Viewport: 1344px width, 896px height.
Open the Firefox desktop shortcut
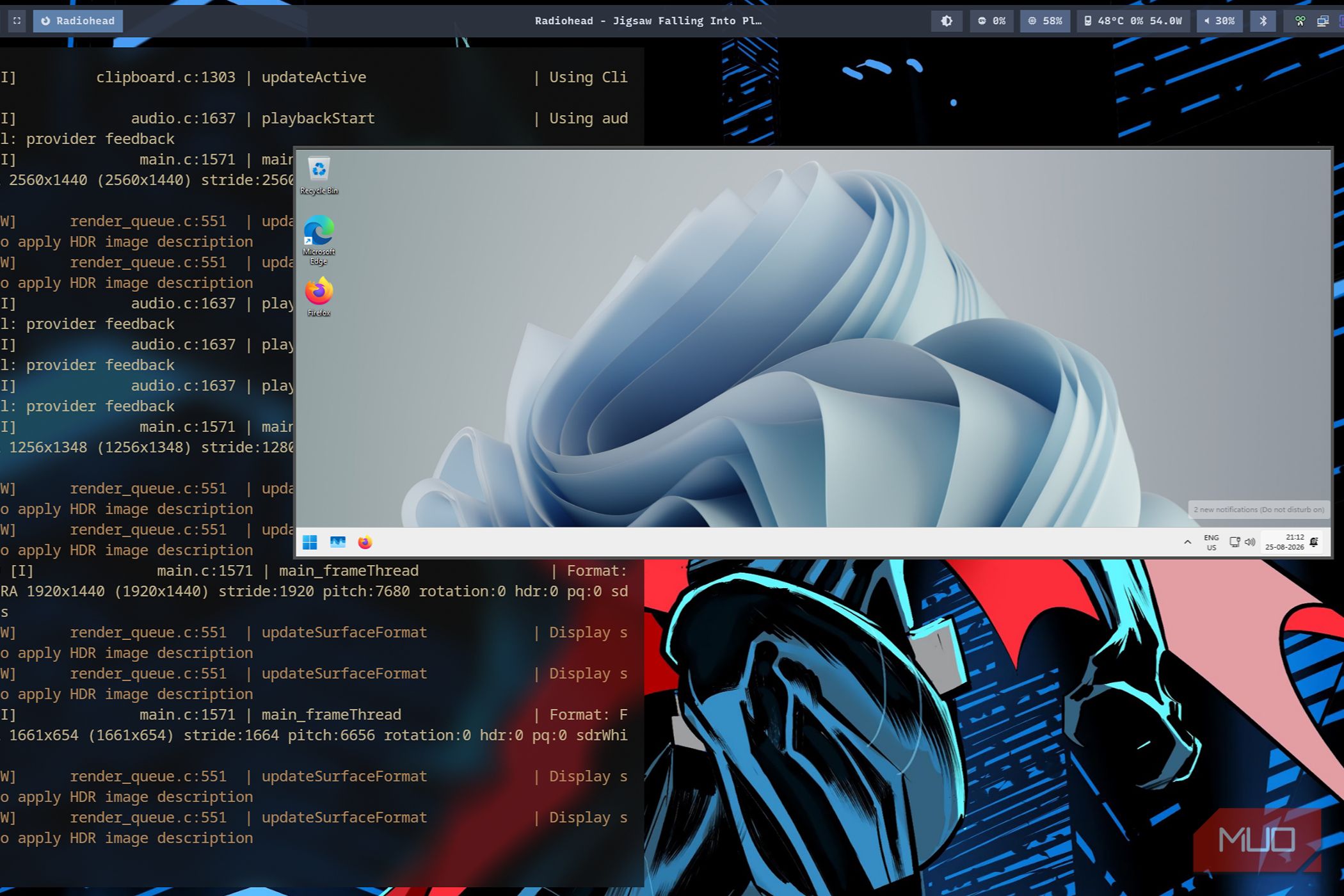[x=319, y=296]
